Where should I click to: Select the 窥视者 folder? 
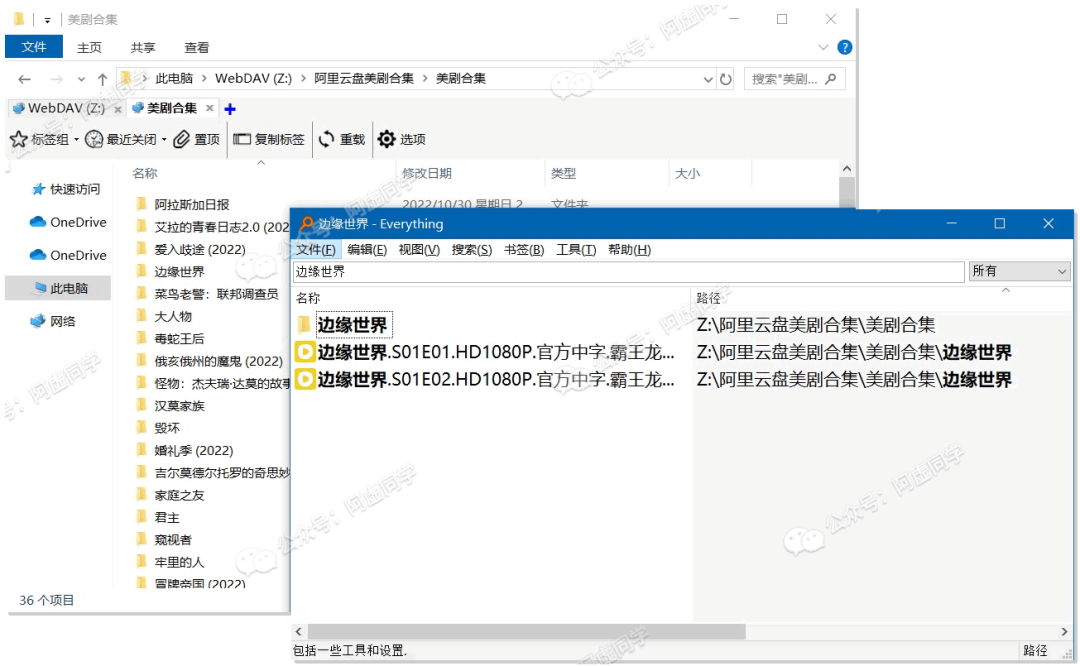pos(173,540)
